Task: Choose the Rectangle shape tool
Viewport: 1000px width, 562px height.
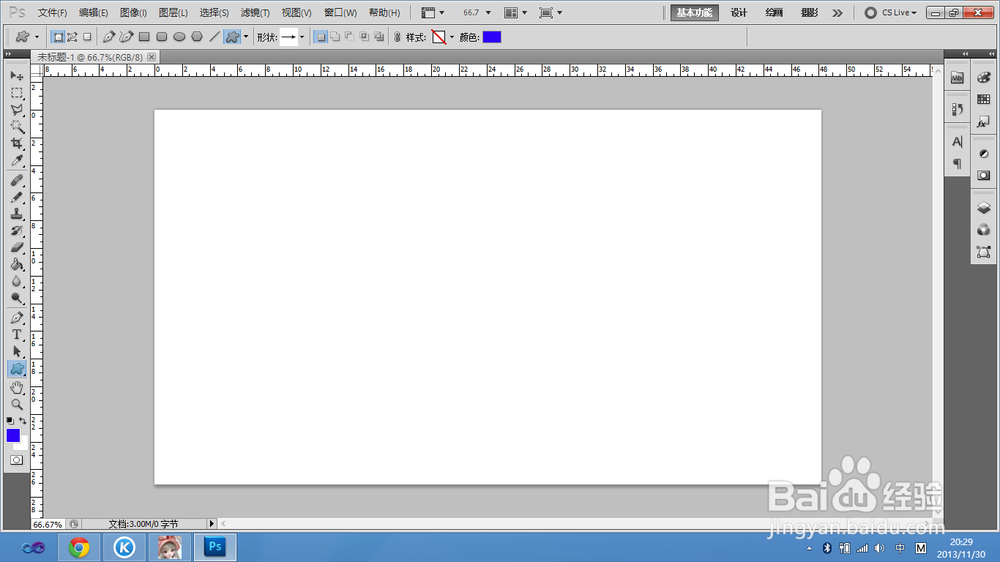Action: coord(144,37)
